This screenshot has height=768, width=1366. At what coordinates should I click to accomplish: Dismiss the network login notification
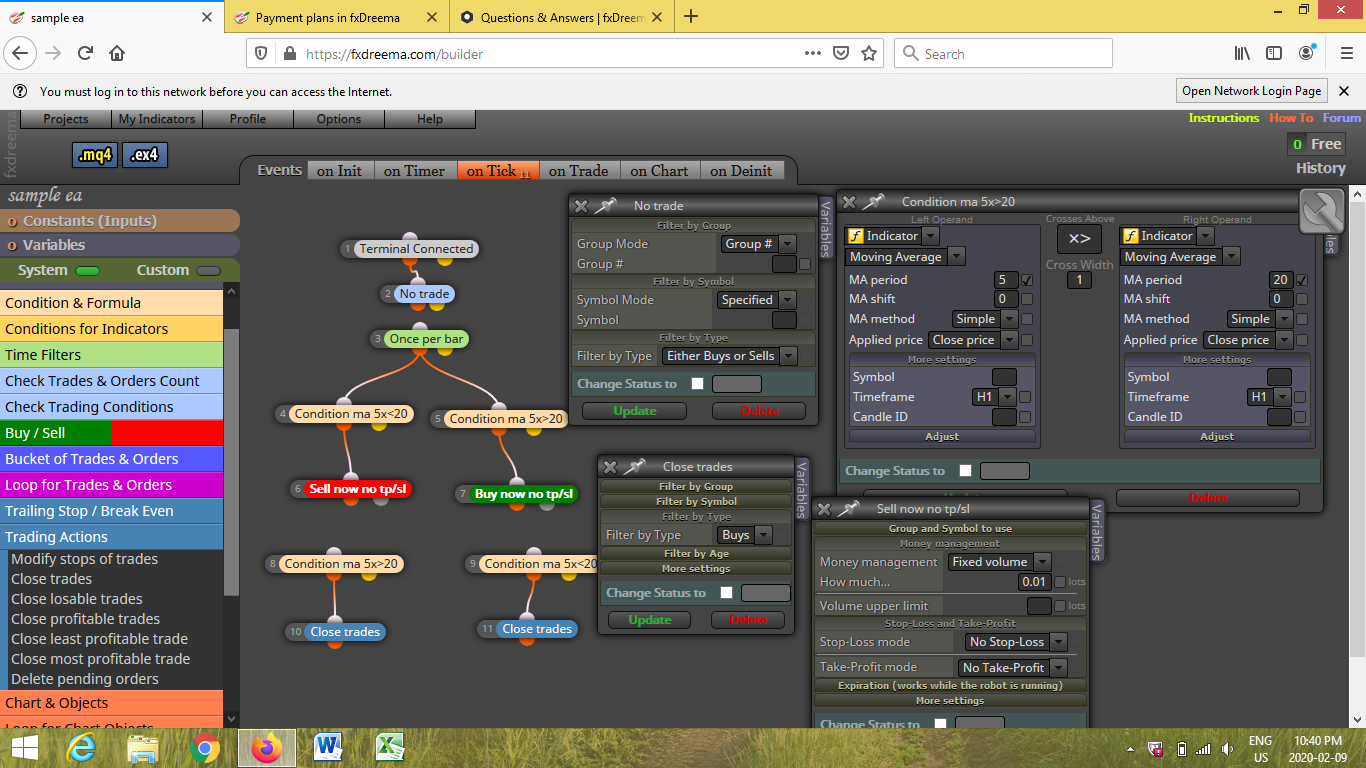pos(1344,91)
